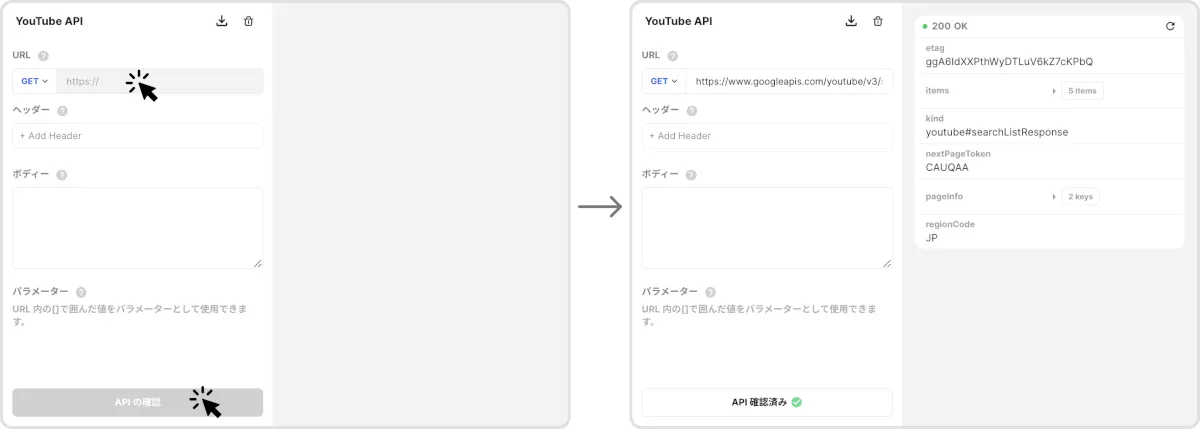Screen dimensions: 1200x429
Task: Click the etag key label
Action: (935, 48)
